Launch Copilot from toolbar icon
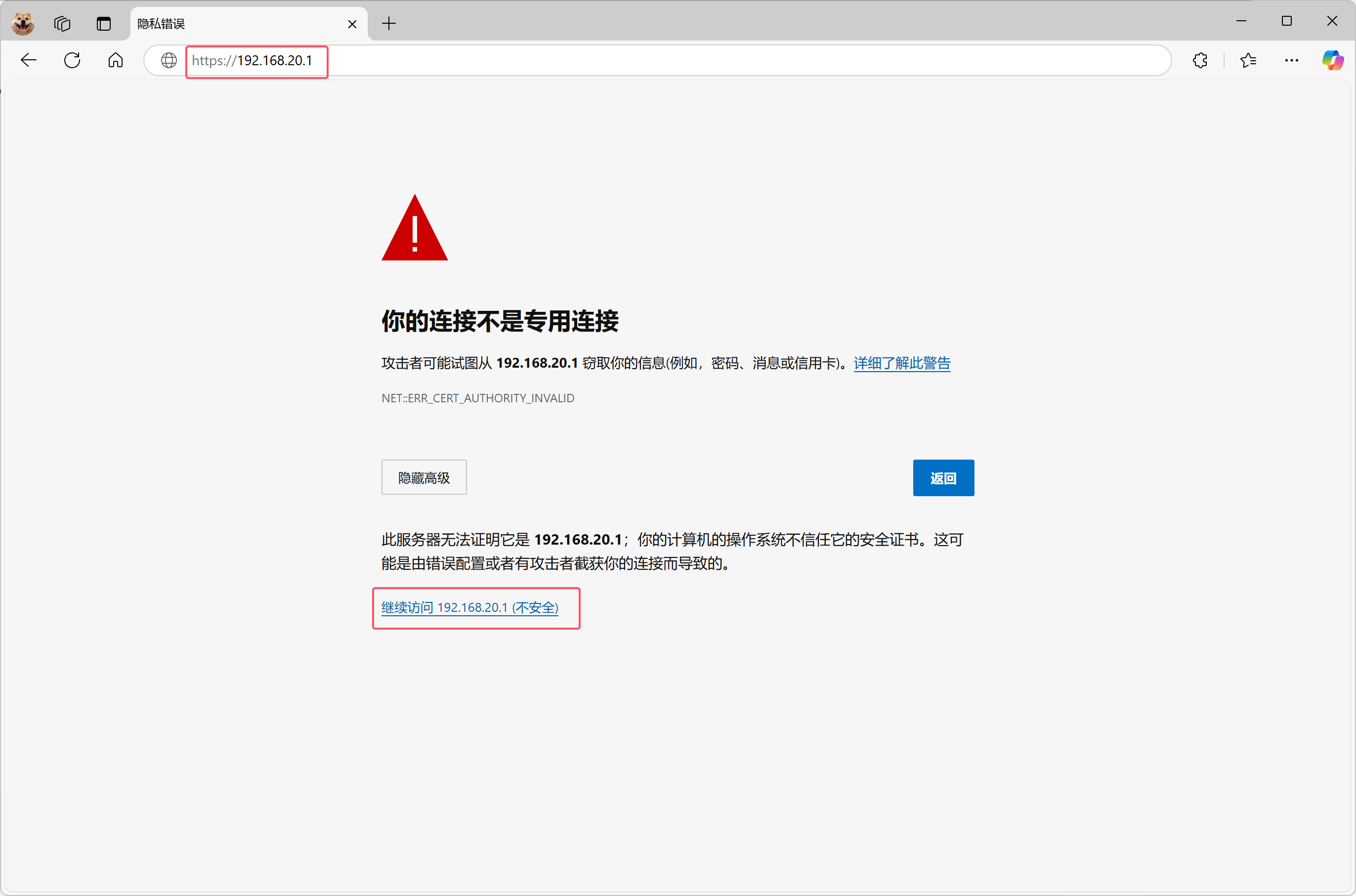 (x=1333, y=60)
